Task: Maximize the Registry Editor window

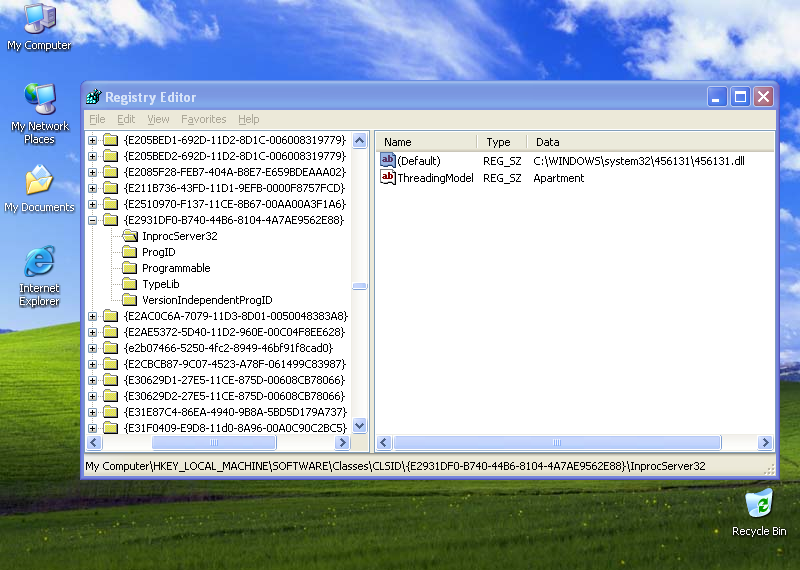Action: point(740,96)
